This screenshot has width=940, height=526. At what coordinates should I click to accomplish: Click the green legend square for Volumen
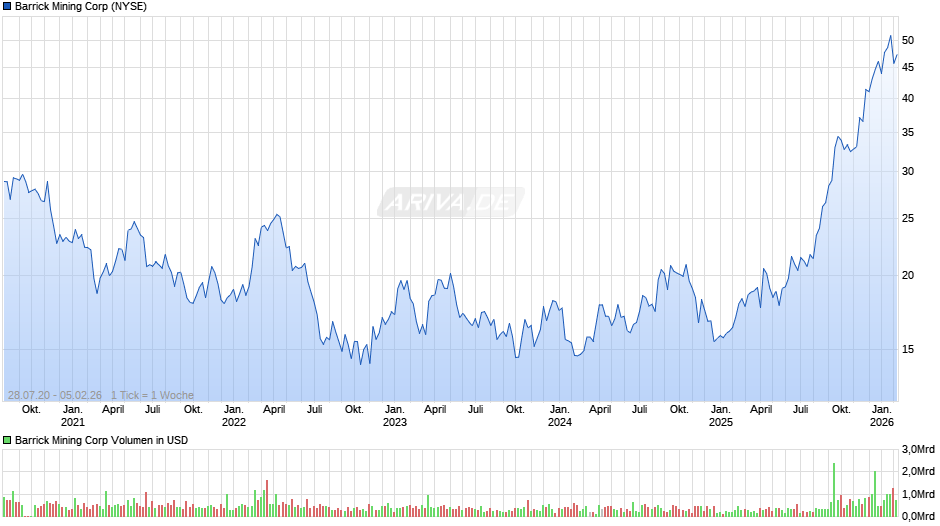pyautogui.click(x=7, y=440)
